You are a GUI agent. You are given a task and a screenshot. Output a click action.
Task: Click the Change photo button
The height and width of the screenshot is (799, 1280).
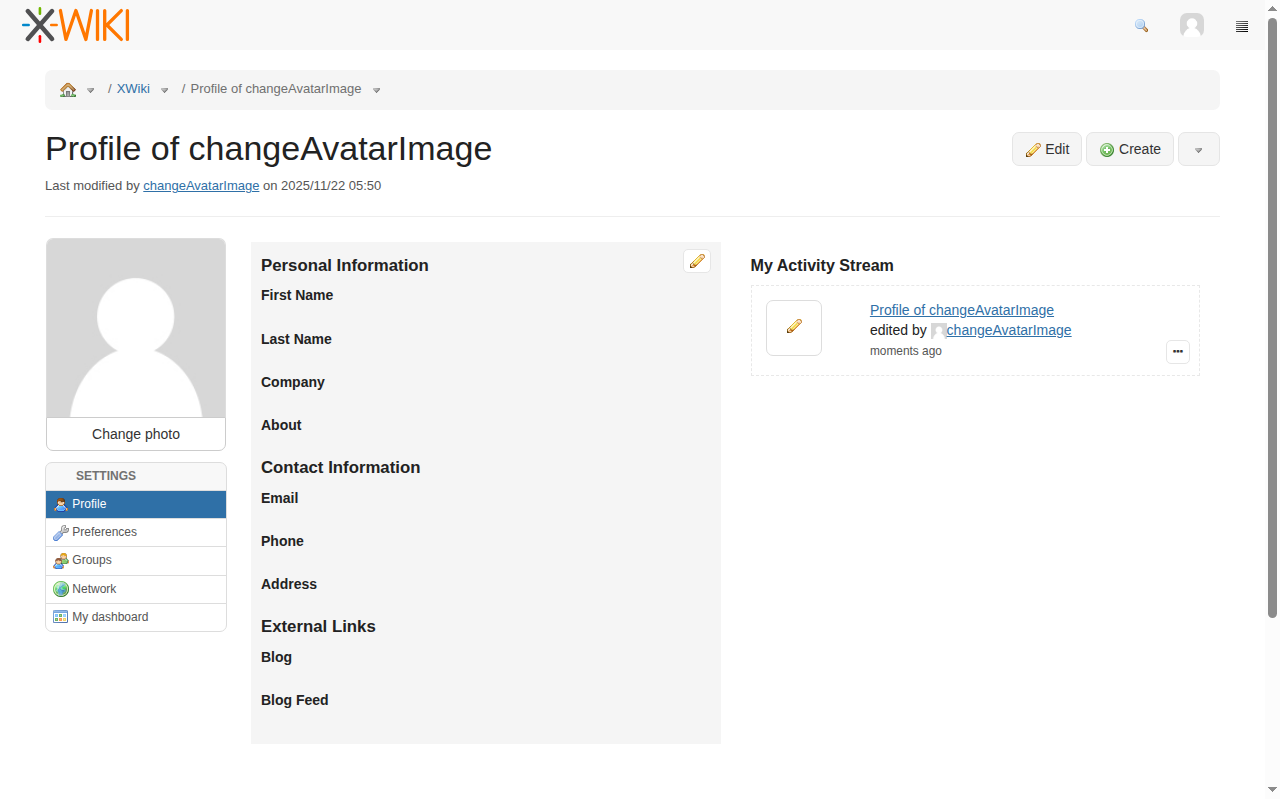click(136, 434)
